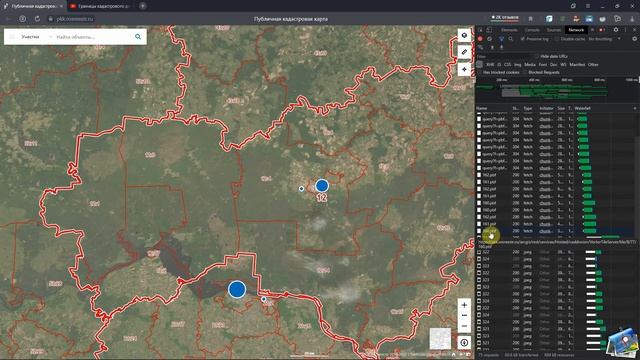
Task: Open the photo desktop icon in corner
Action: 622,342
